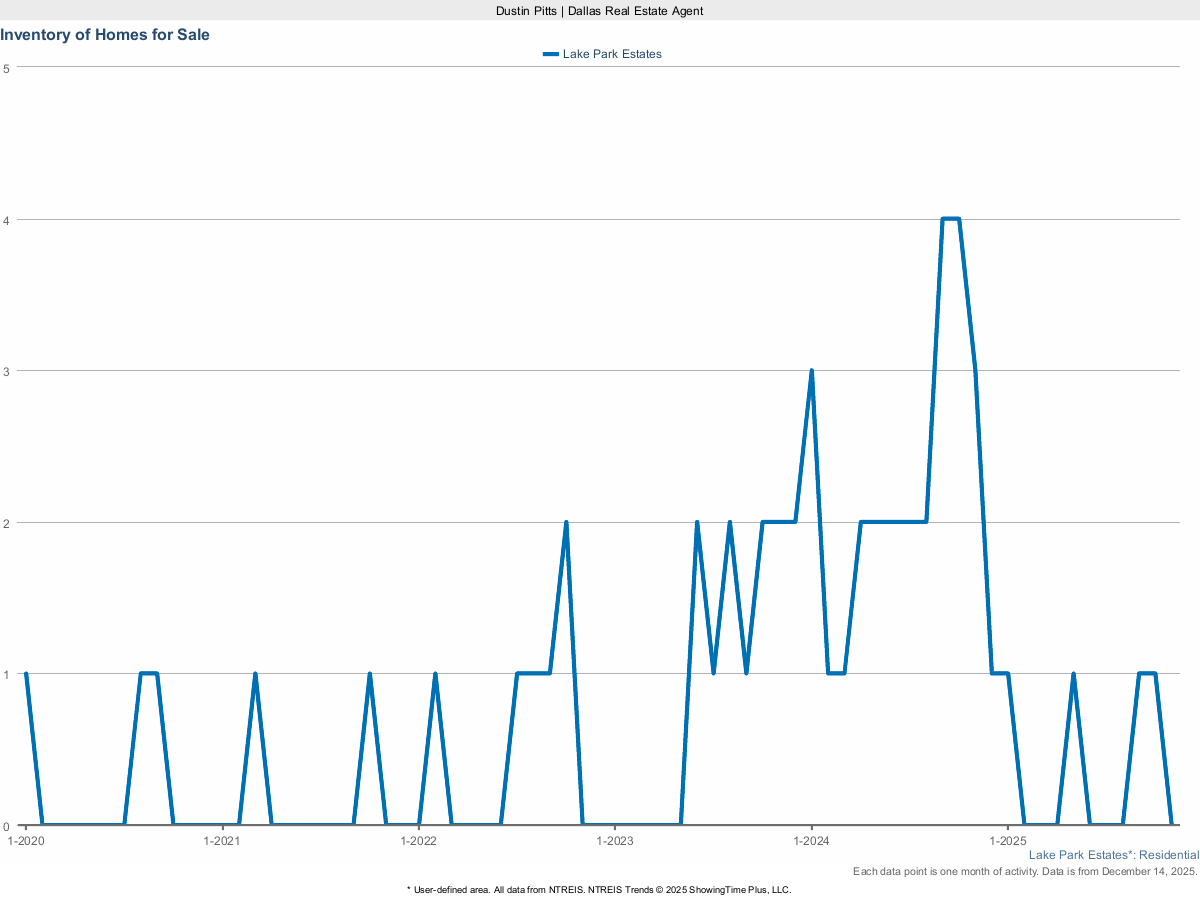This screenshot has height=900, width=1200.
Task: Click the peak data point at value 4
Action: [950, 219]
